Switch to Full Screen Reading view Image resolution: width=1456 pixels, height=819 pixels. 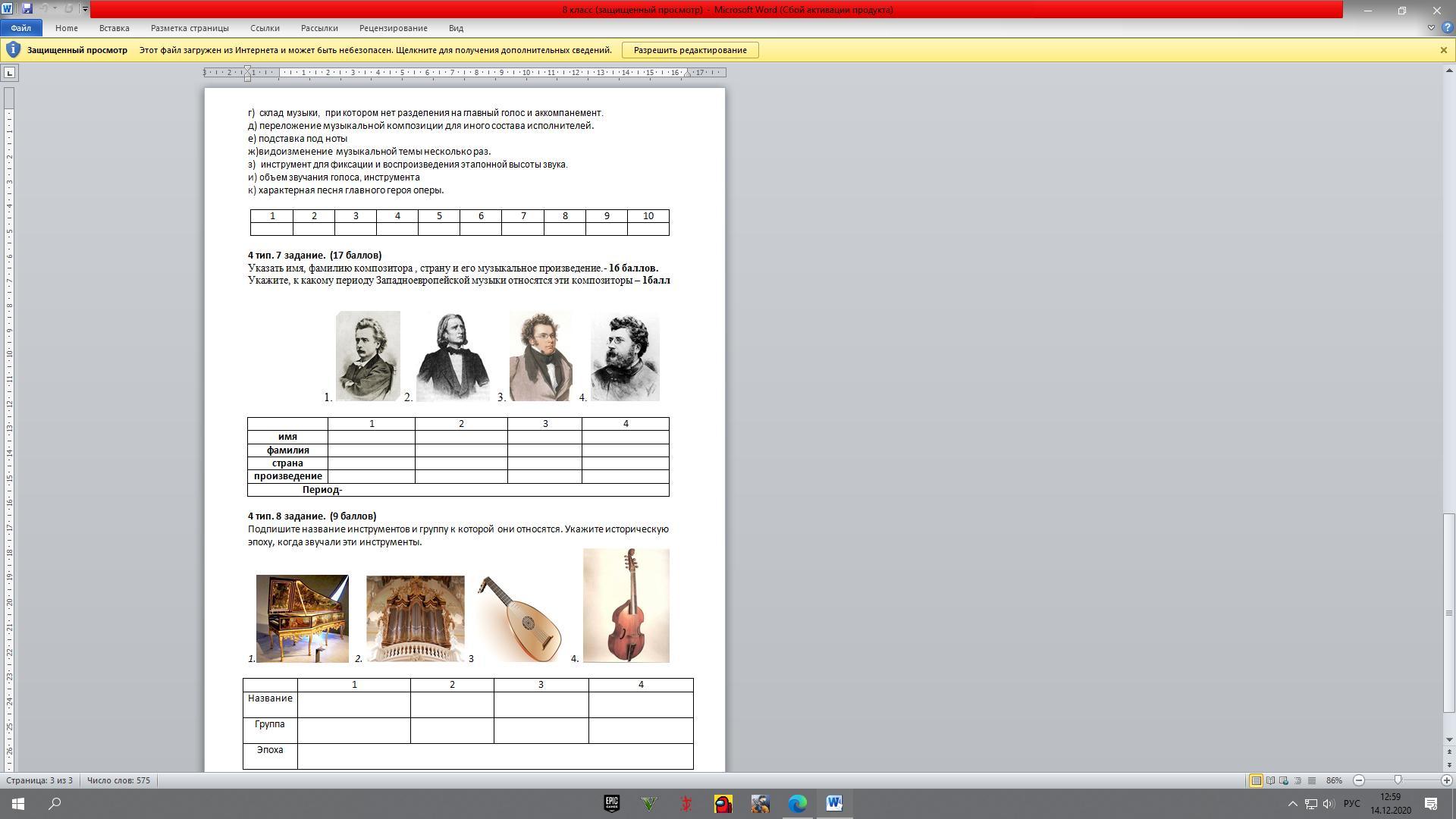(x=1270, y=780)
